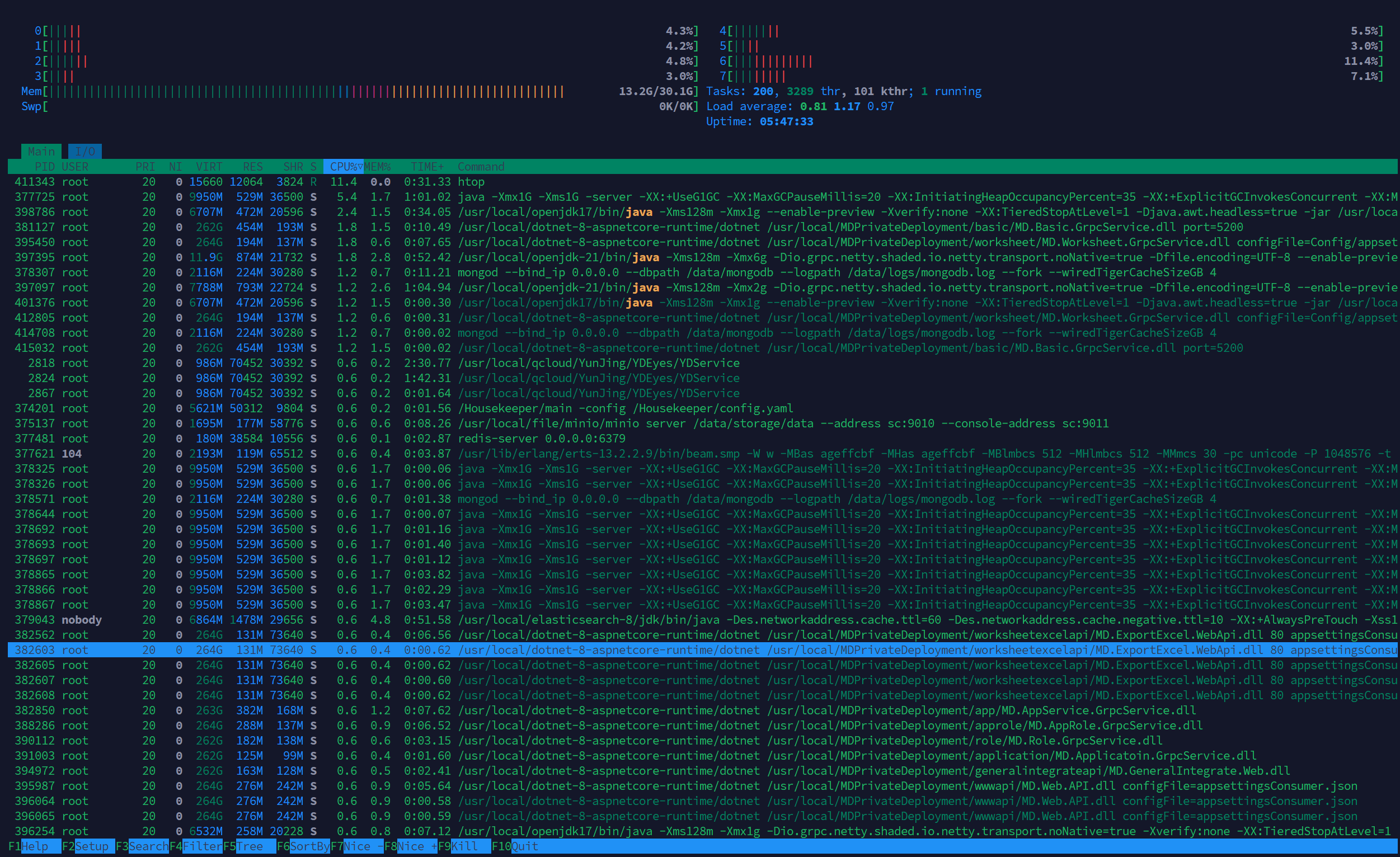Select the ExportExcel row PID 382562
This screenshot has width=1400, height=857.
point(702,635)
